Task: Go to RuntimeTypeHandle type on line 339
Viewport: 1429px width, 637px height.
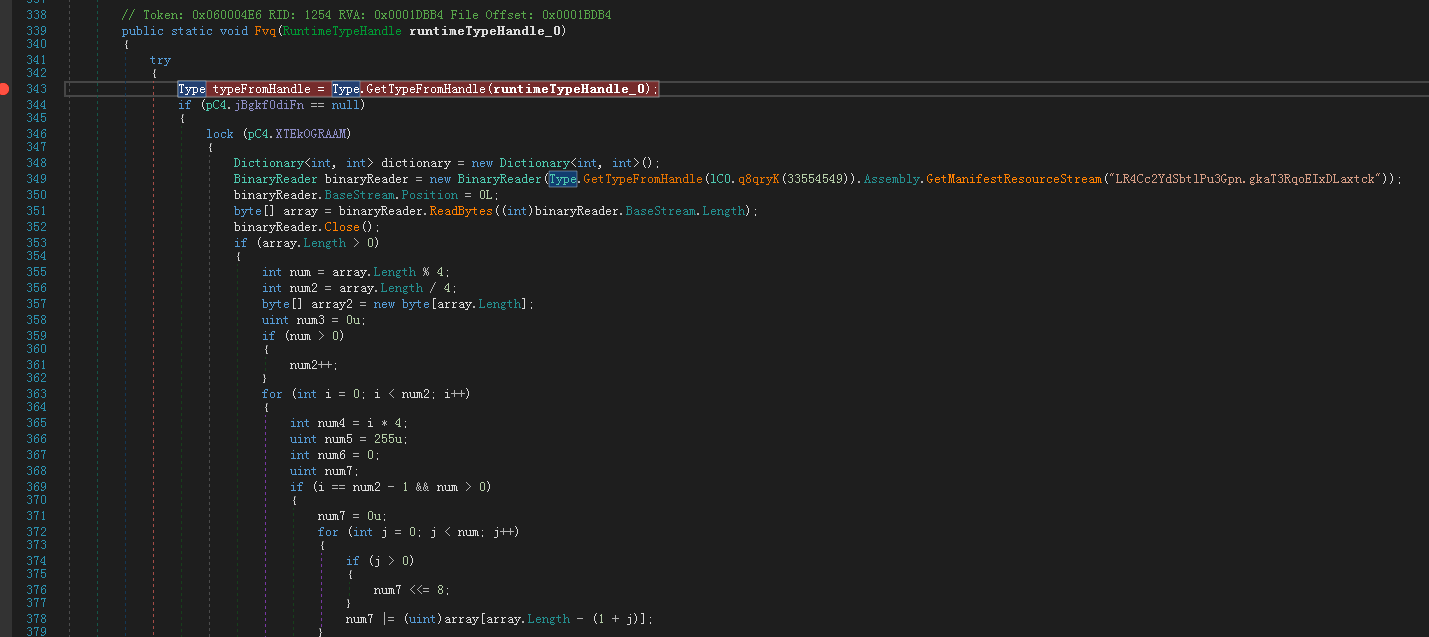Action: coord(343,31)
